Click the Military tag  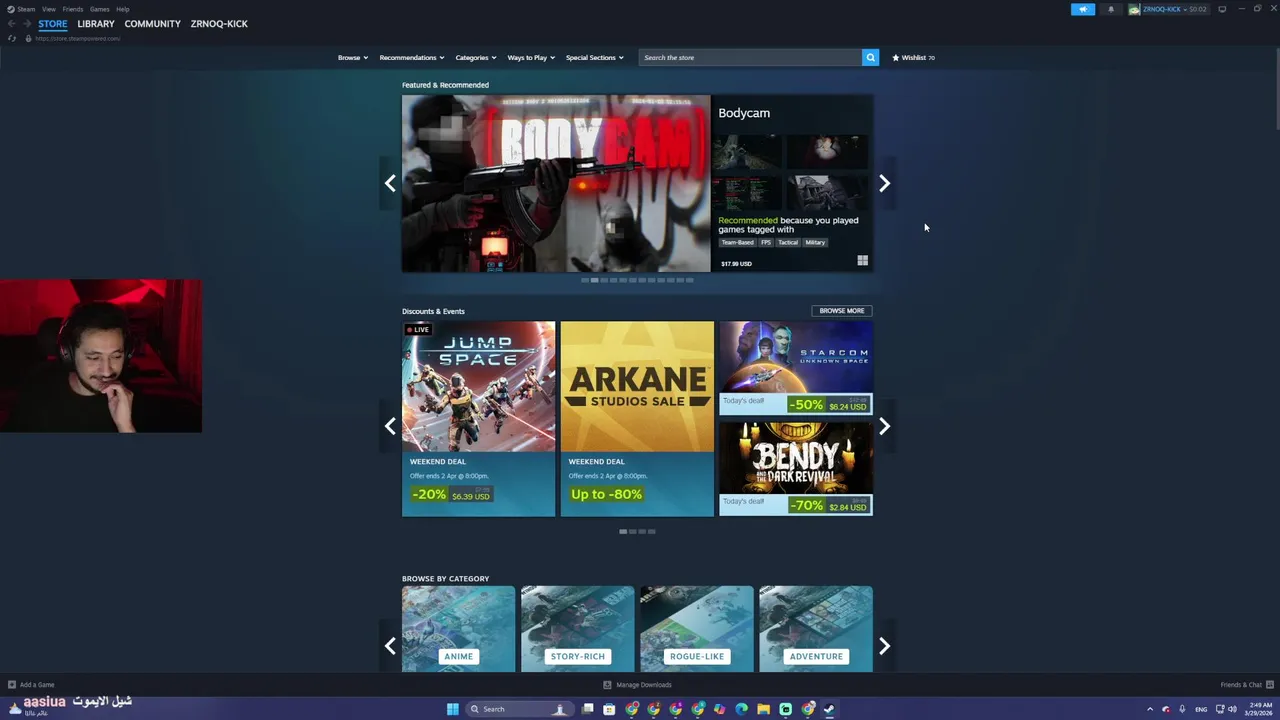[815, 242]
